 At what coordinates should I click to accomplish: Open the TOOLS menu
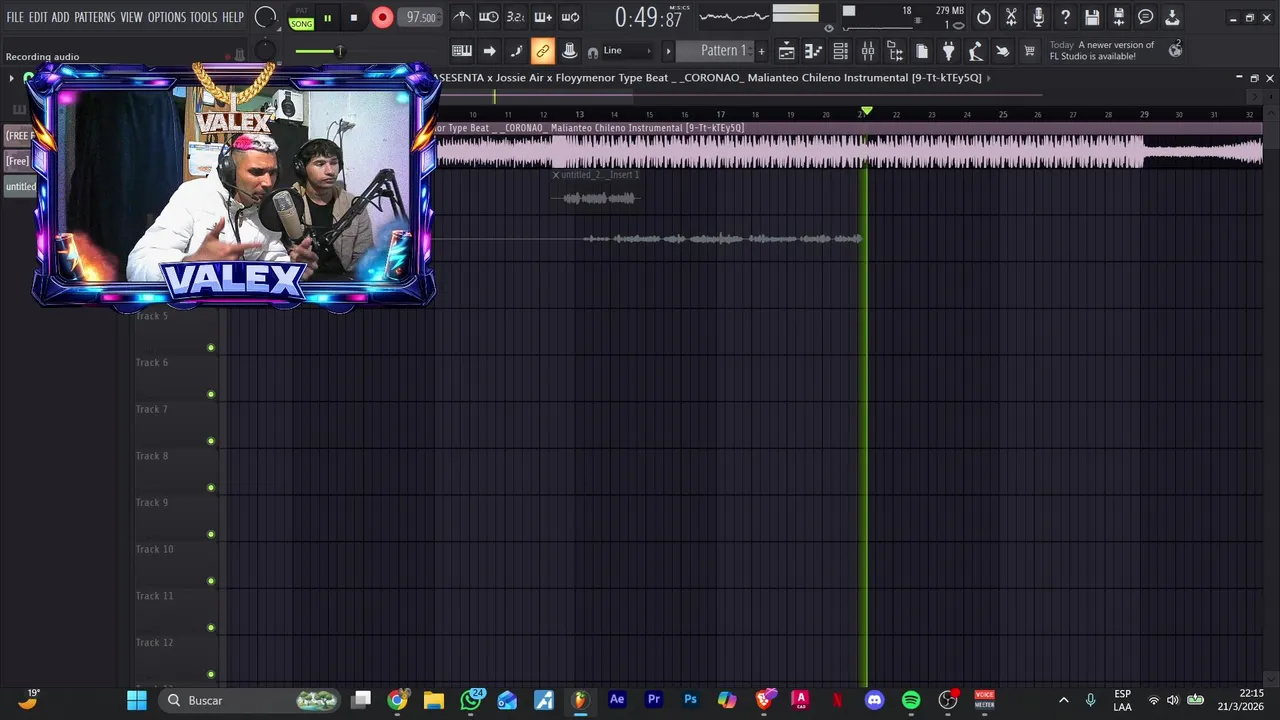pos(204,17)
